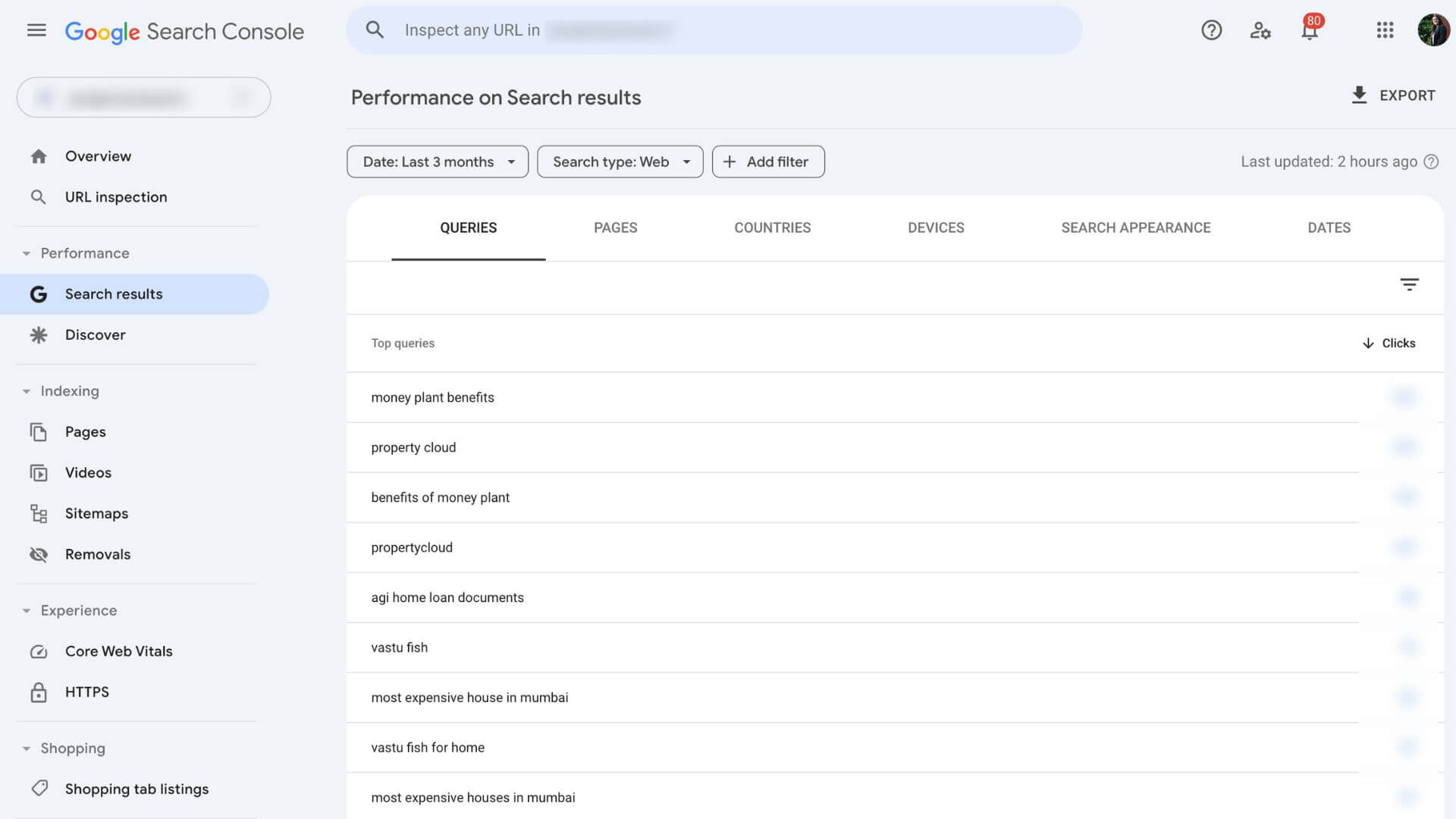Collapse the Performance section
This screenshot has width=1456, height=819.
coord(27,253)
